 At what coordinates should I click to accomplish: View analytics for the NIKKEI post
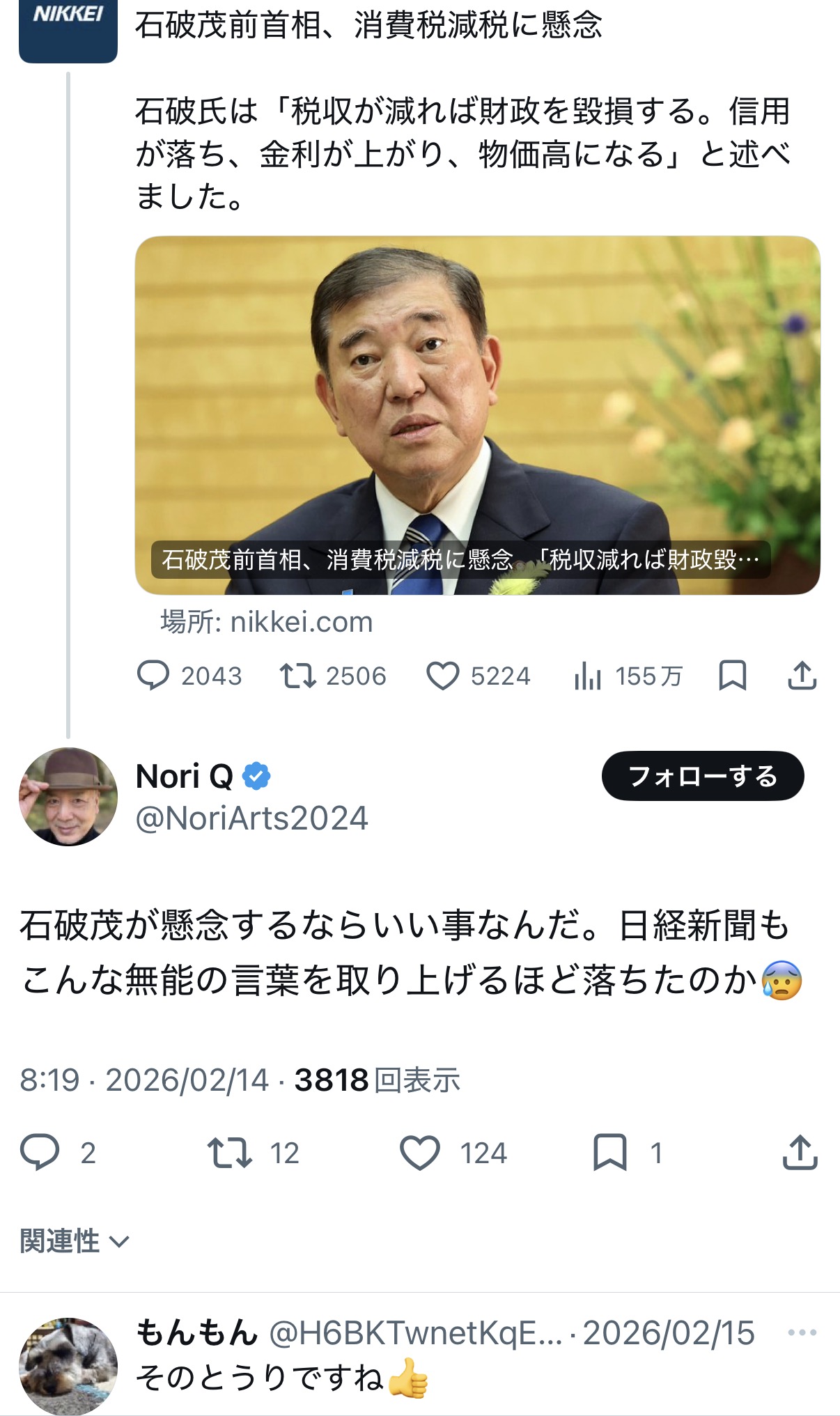pos(588,676)
